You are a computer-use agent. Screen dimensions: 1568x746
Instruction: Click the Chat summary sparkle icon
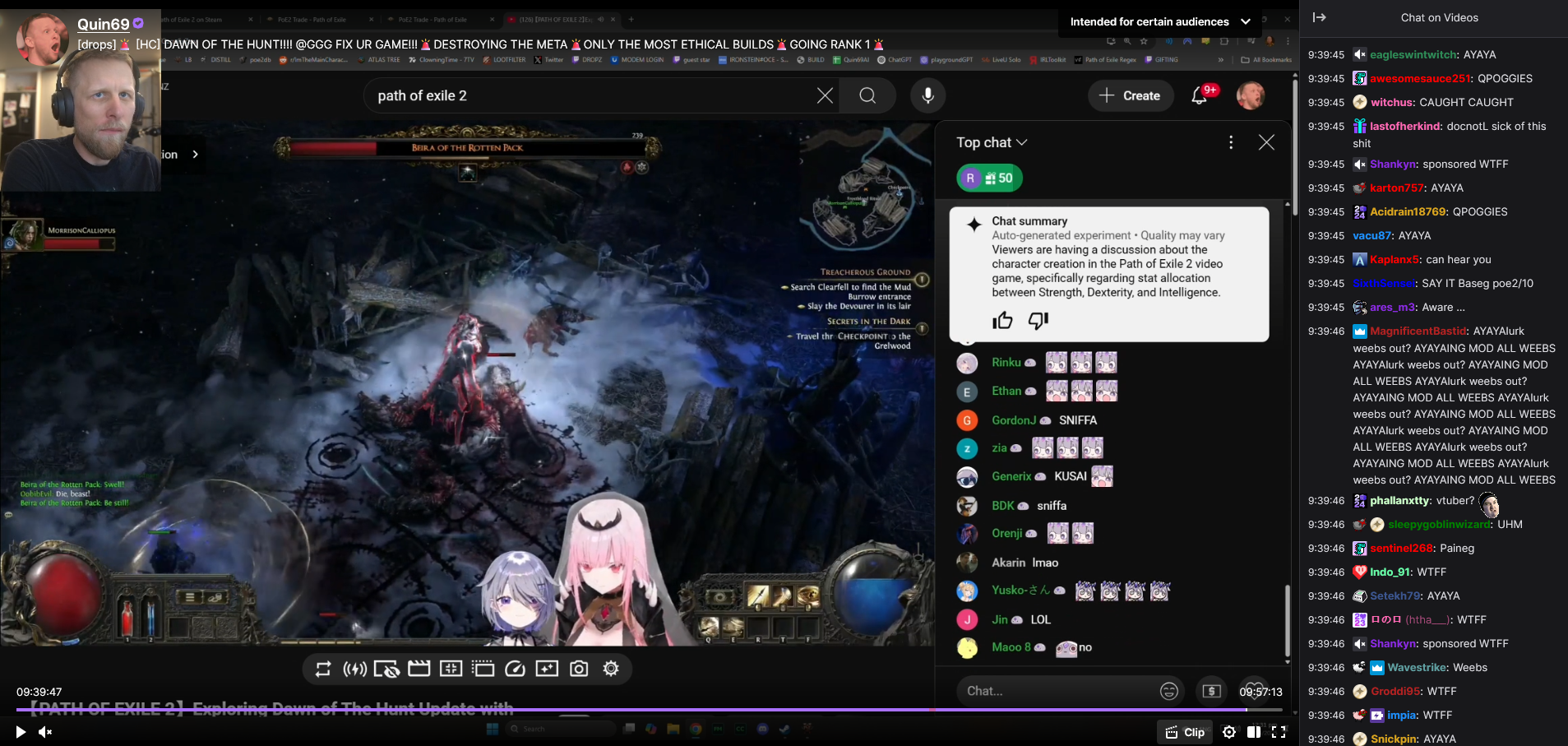(974, 225)
